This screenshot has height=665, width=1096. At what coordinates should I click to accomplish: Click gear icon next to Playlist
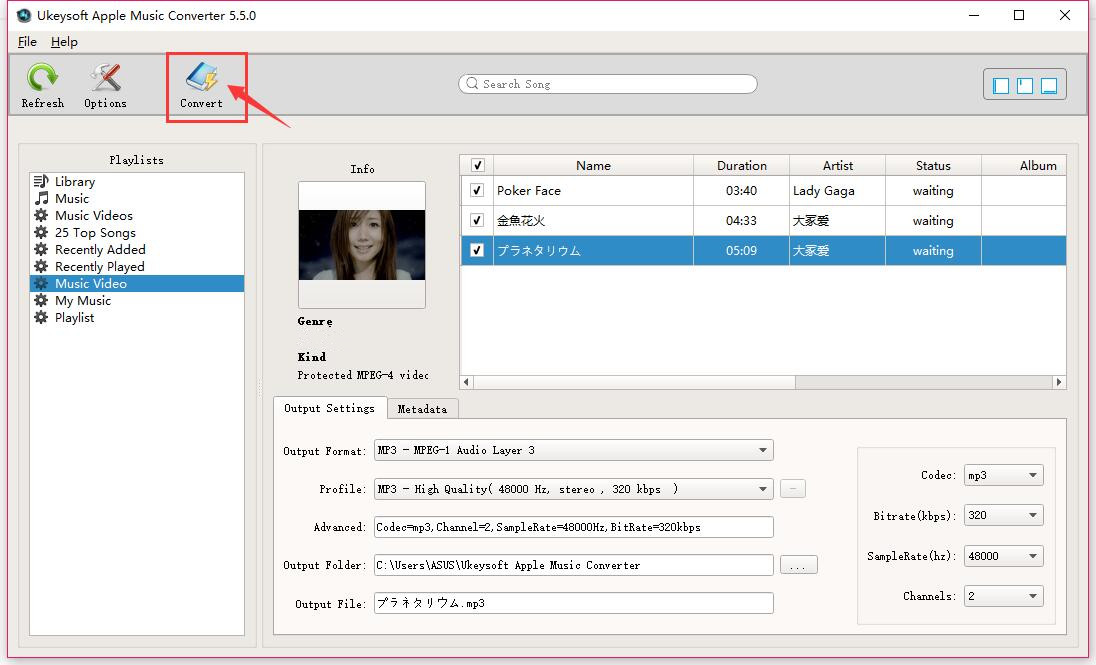coord(41,317)
